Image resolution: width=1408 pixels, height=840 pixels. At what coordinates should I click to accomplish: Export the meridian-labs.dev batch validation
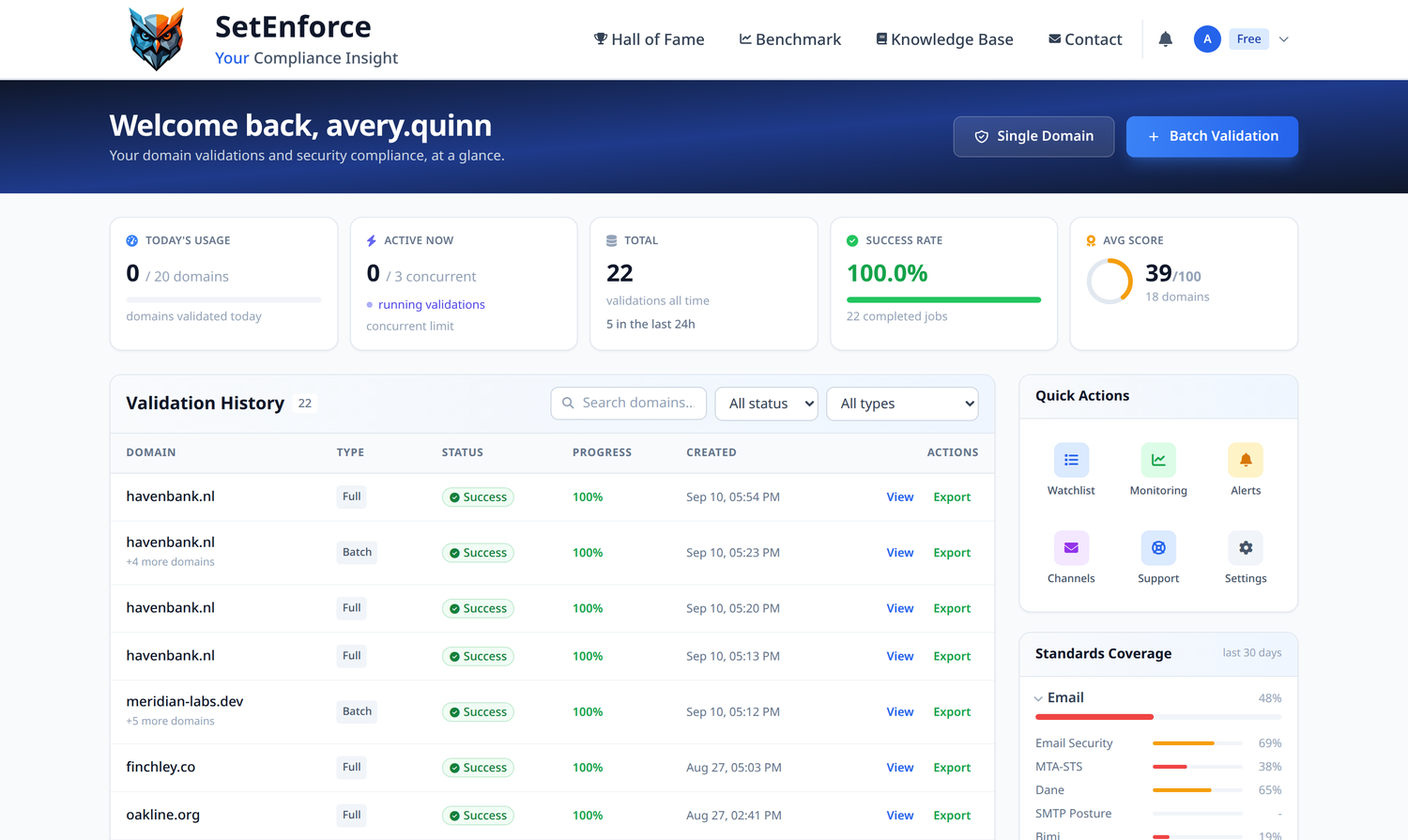click(952, 712)
